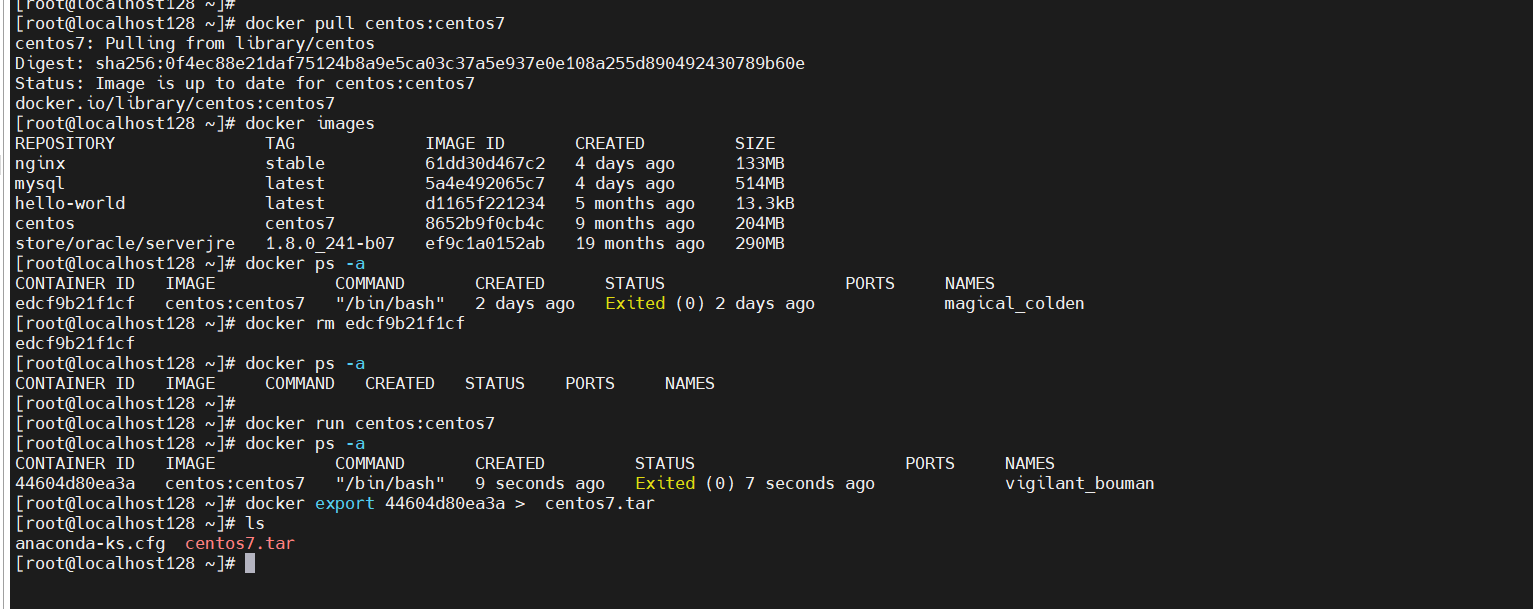This screenshot has height=609, width=1533.
Task: Click the 'docker run centos:centos7' command
Action: pos(370,423)
